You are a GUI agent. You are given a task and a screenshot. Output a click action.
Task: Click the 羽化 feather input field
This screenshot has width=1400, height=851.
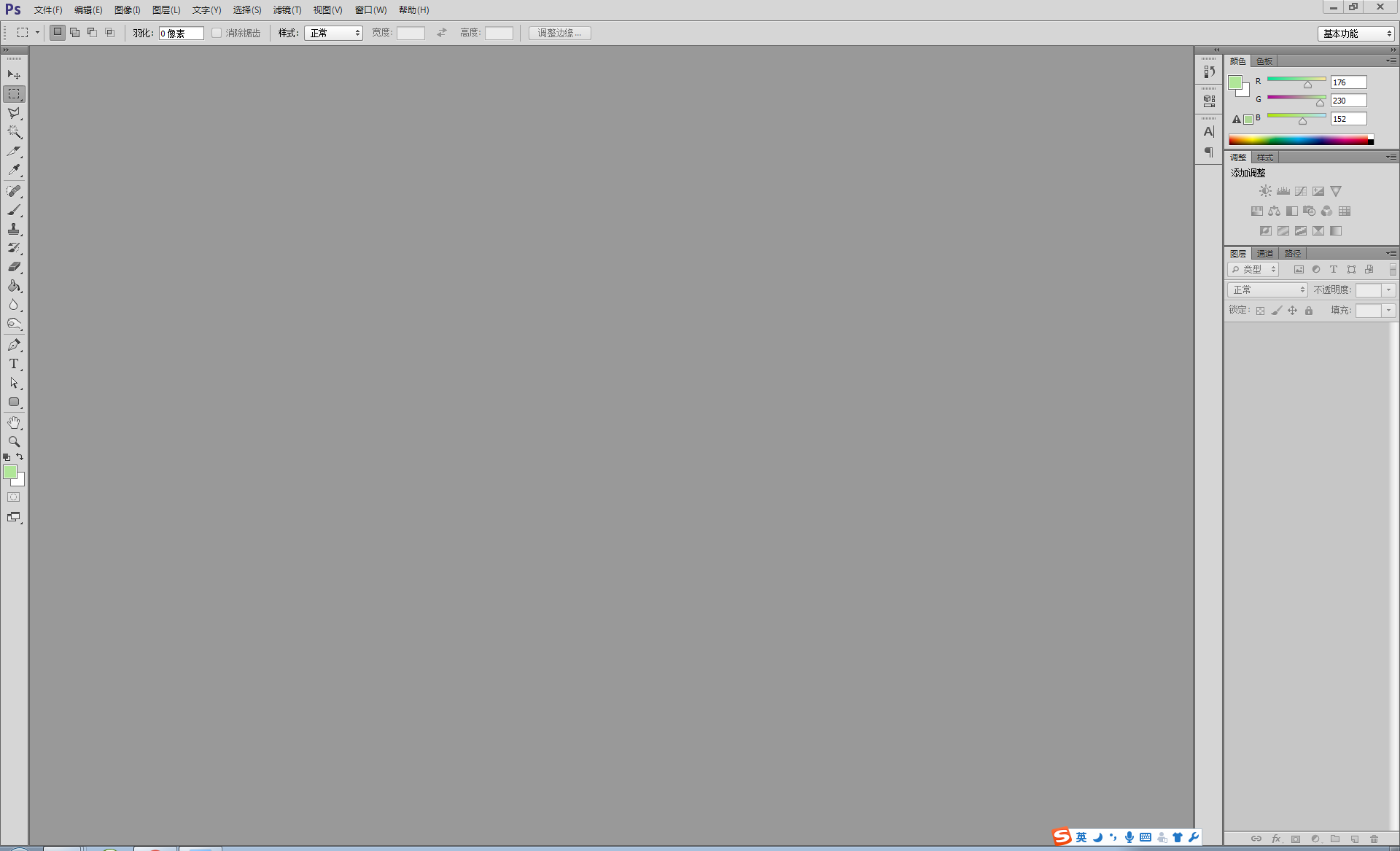181,33
